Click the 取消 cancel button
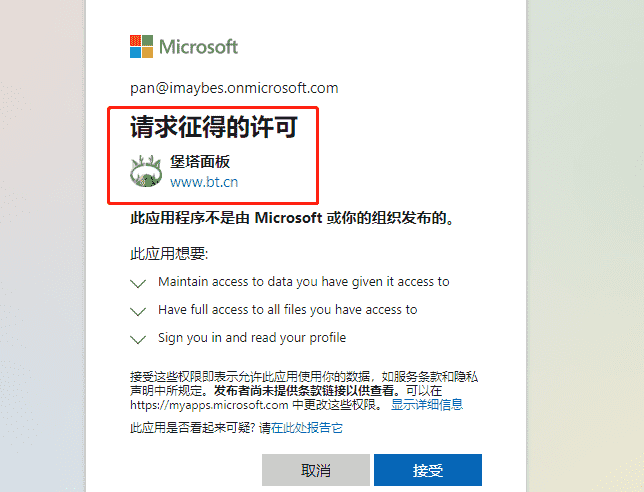The height and width of the screenshot is (492, 644). tap(316, 470)
